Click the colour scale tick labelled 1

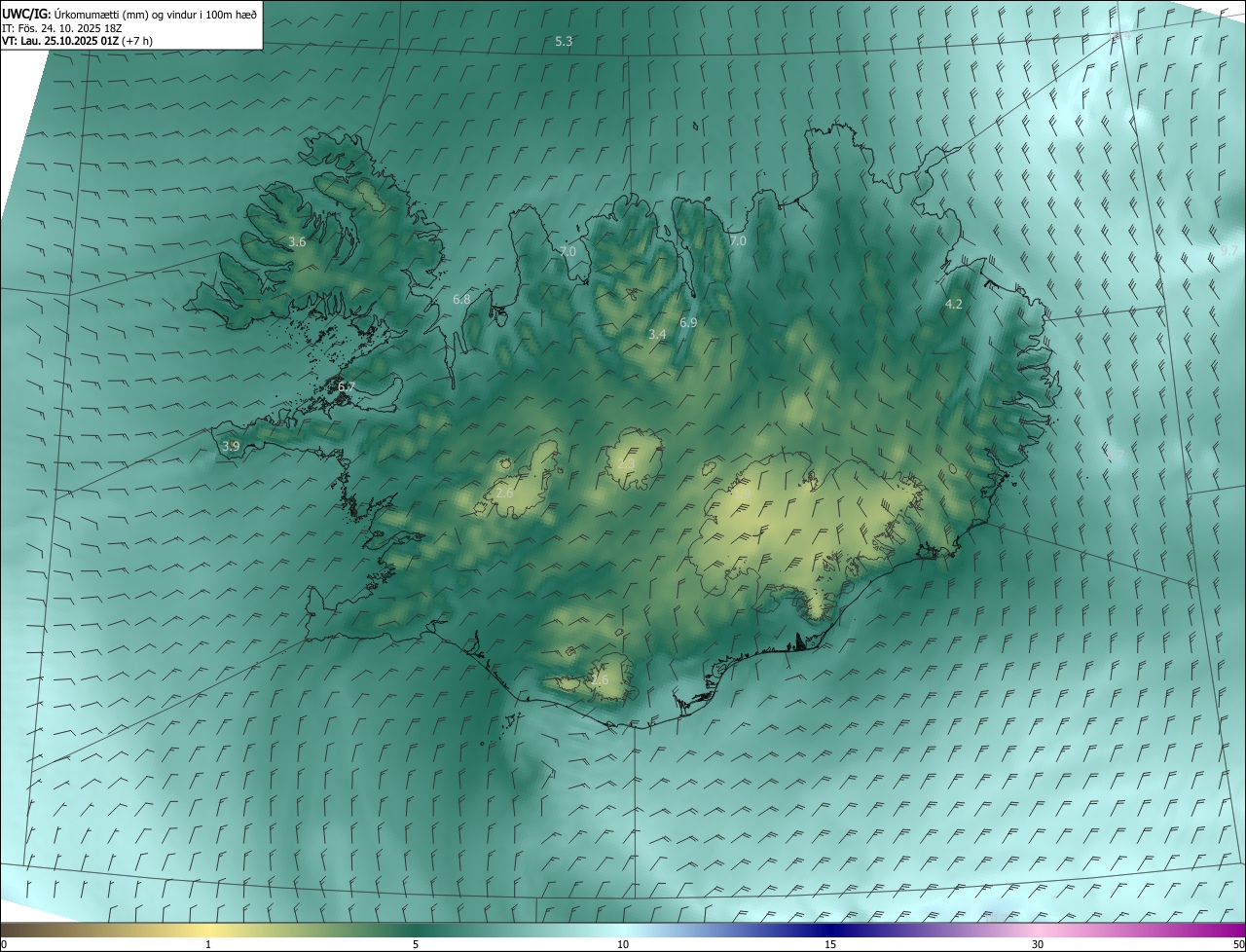208,944
